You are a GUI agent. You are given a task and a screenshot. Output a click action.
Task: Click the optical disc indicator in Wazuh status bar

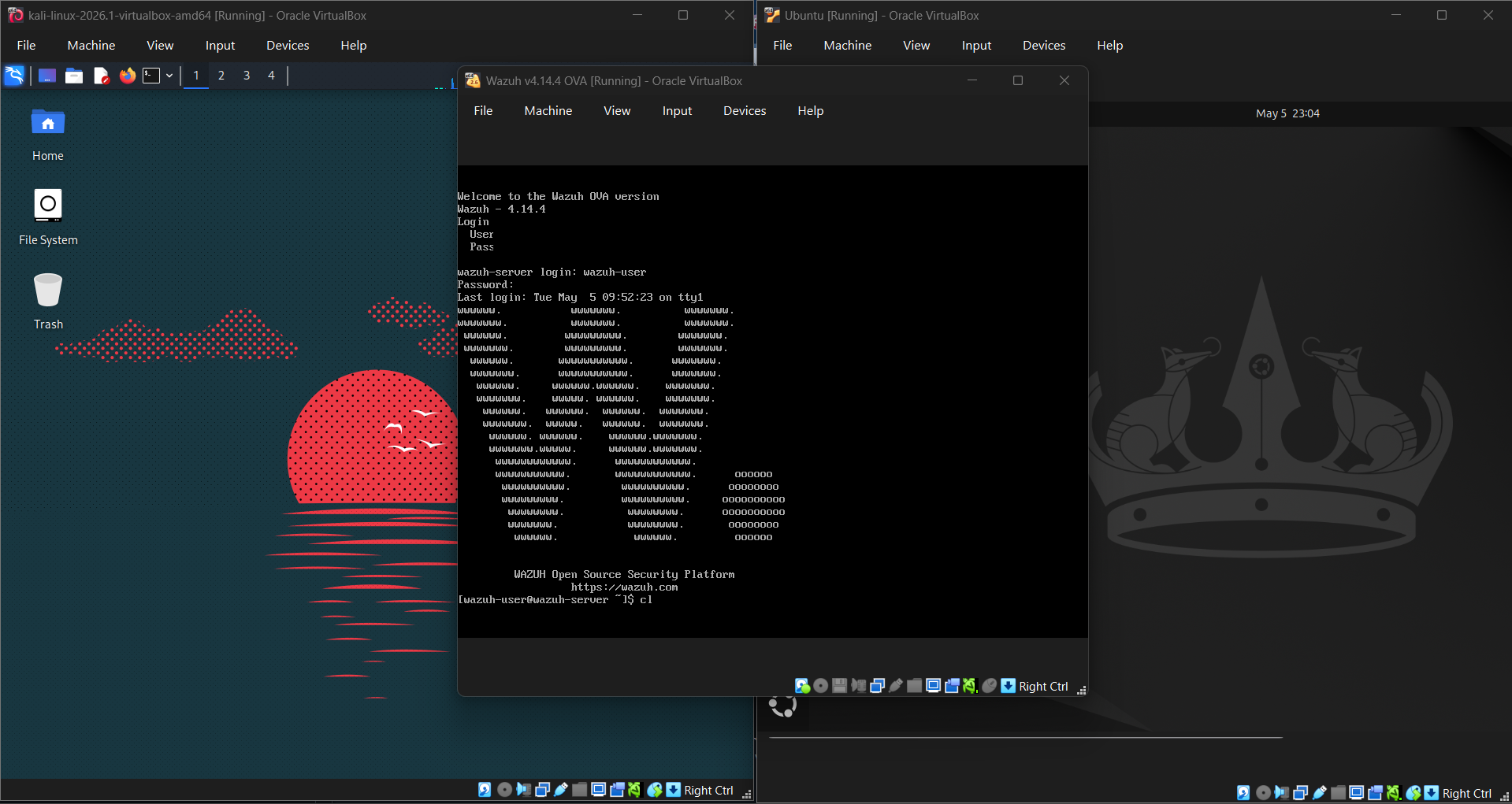[821, 686]
